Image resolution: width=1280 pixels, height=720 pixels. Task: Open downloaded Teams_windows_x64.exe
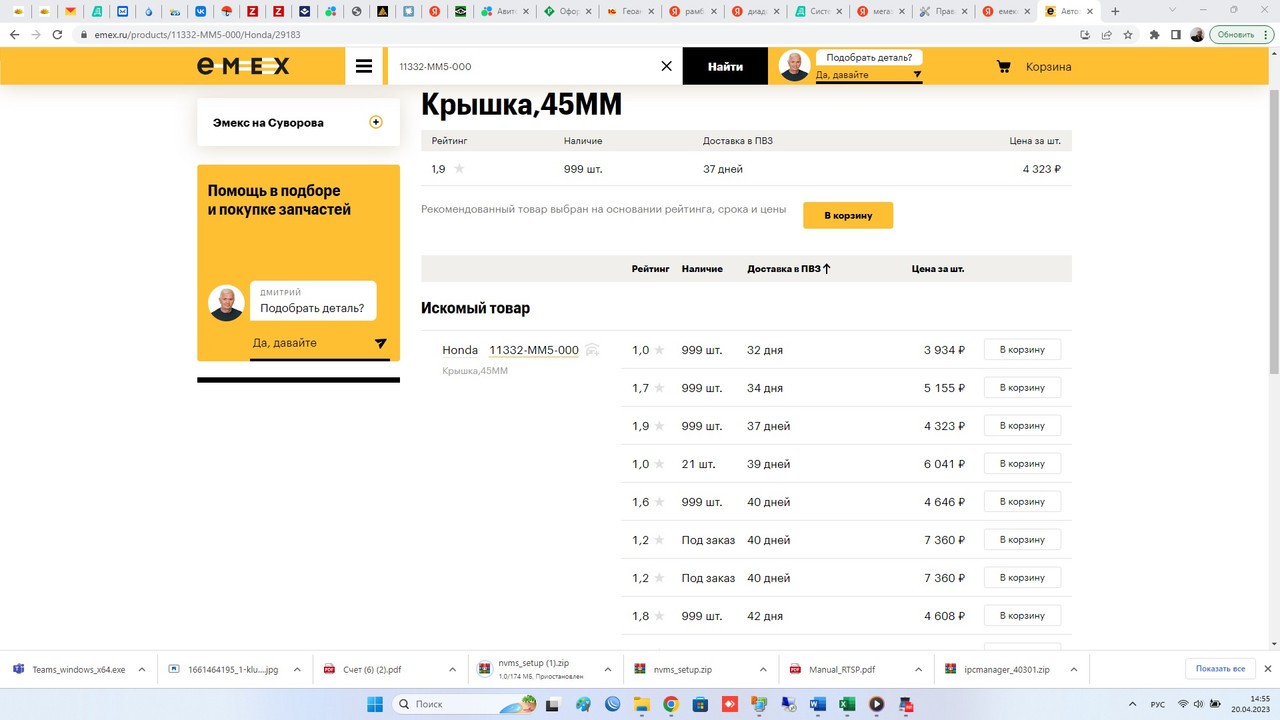coord(69,669)
